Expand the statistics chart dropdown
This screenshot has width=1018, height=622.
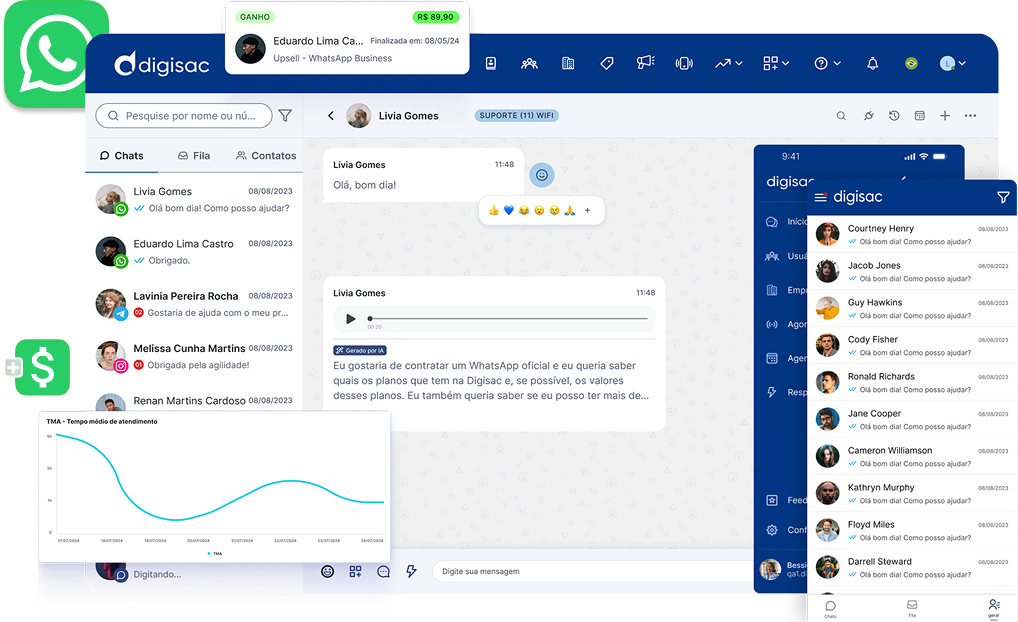pos(728,63)
